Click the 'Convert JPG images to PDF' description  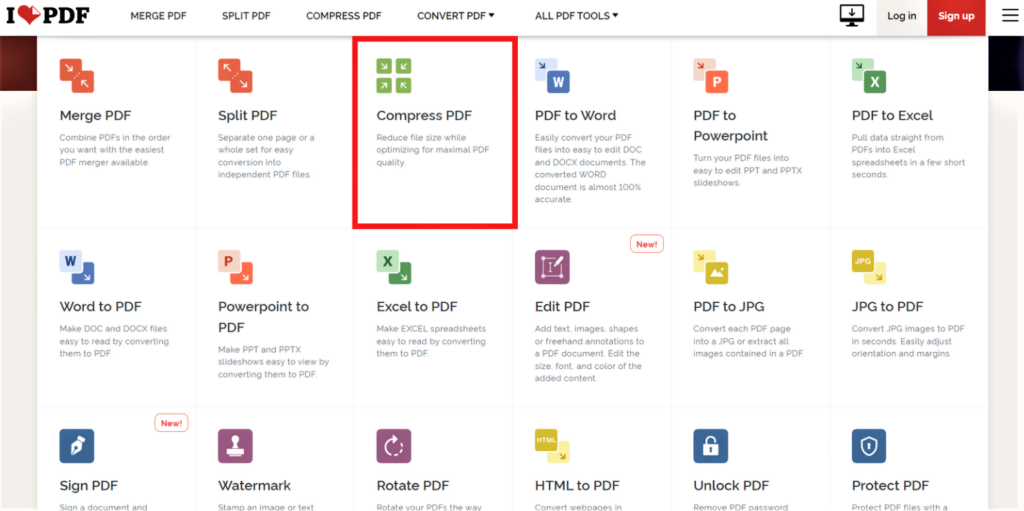pos(908,341)
